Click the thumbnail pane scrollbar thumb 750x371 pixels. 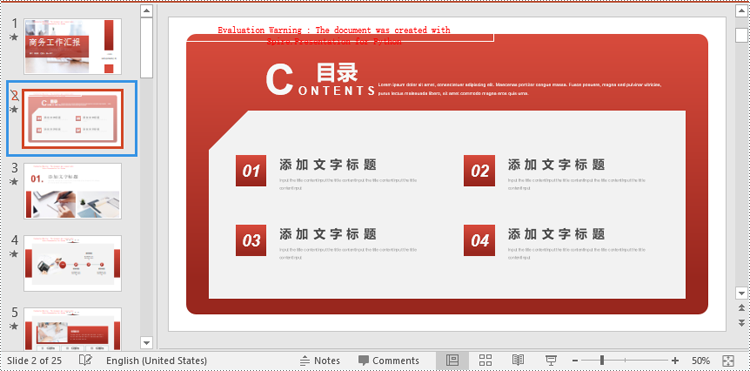tap(146, 48)
